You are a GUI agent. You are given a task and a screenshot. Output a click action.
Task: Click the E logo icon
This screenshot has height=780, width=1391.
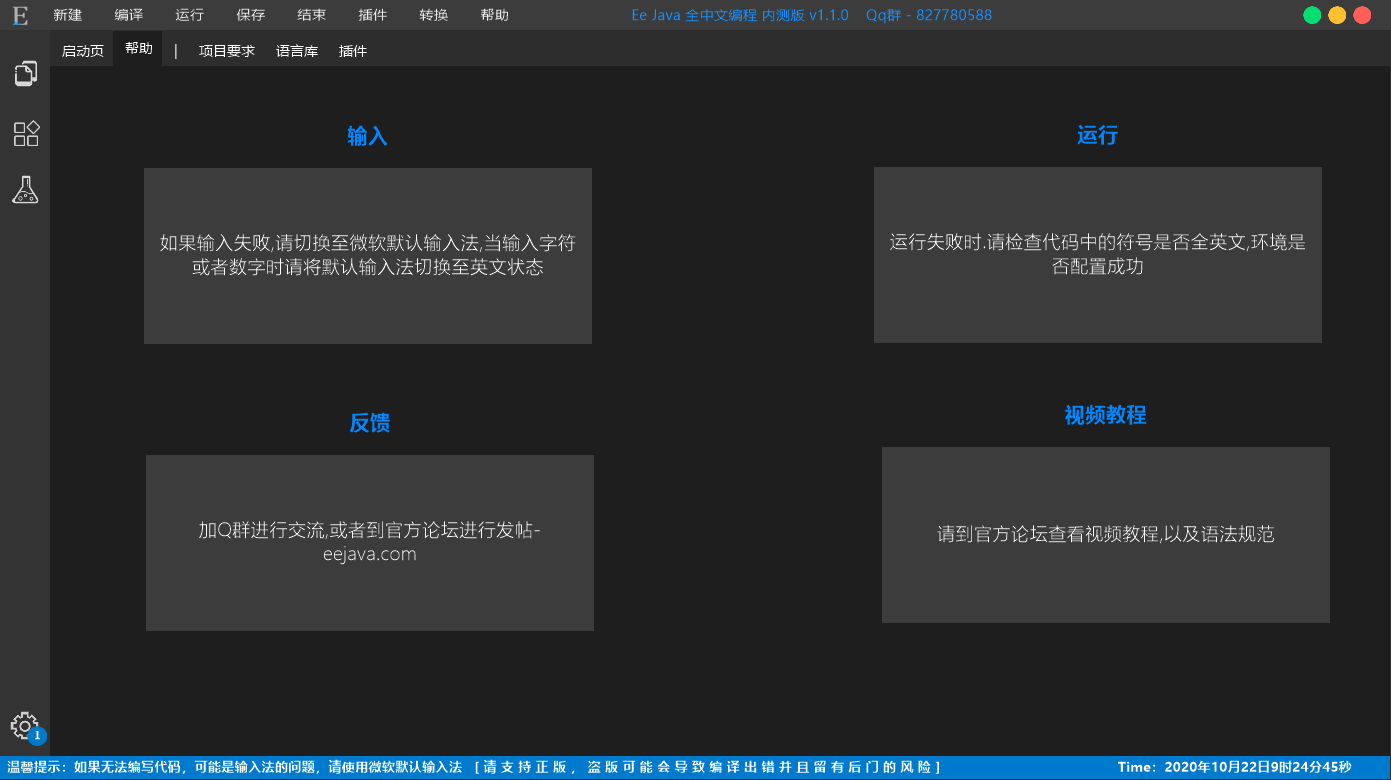20,15
